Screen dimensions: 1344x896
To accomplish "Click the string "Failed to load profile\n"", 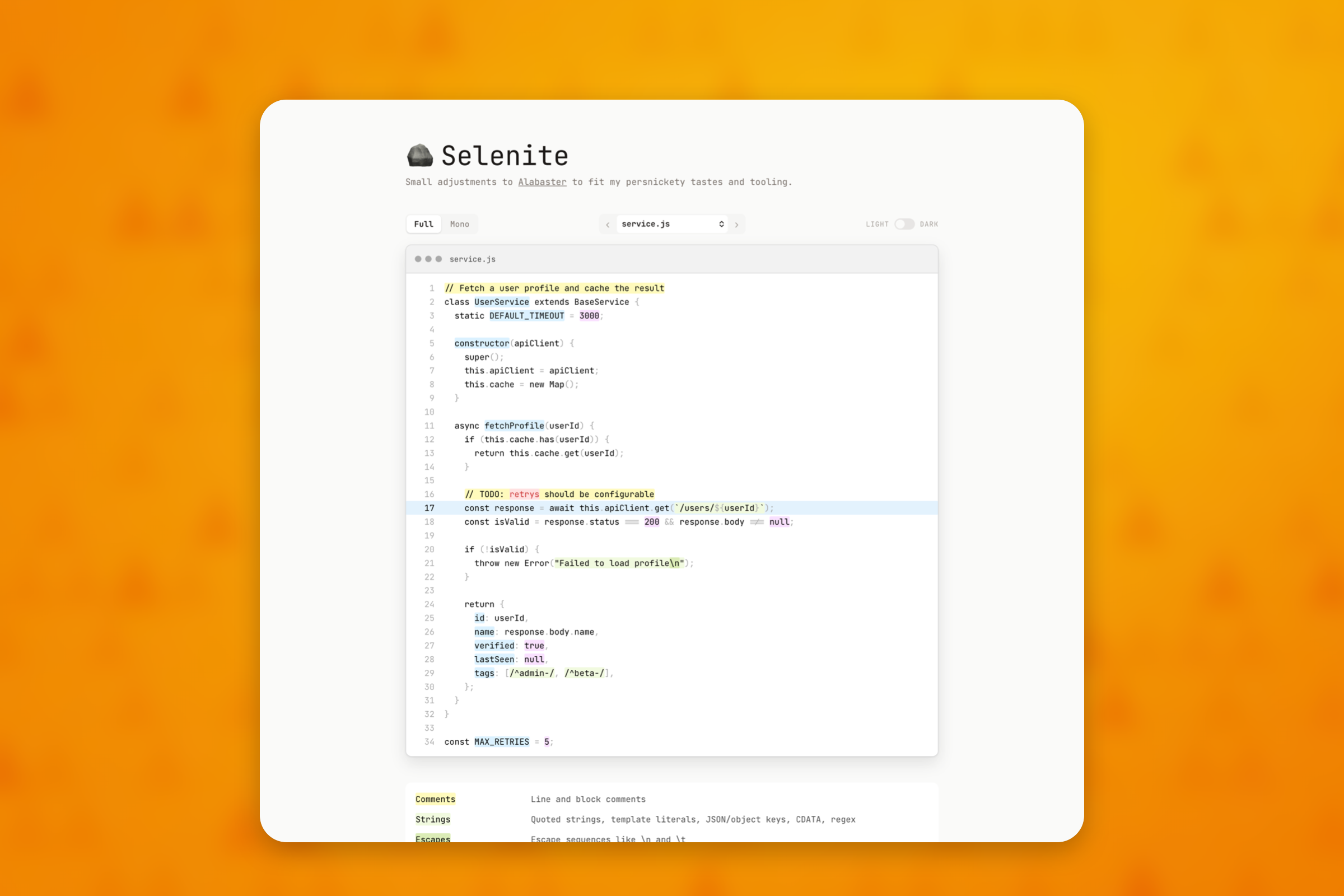I will (619, 563).
